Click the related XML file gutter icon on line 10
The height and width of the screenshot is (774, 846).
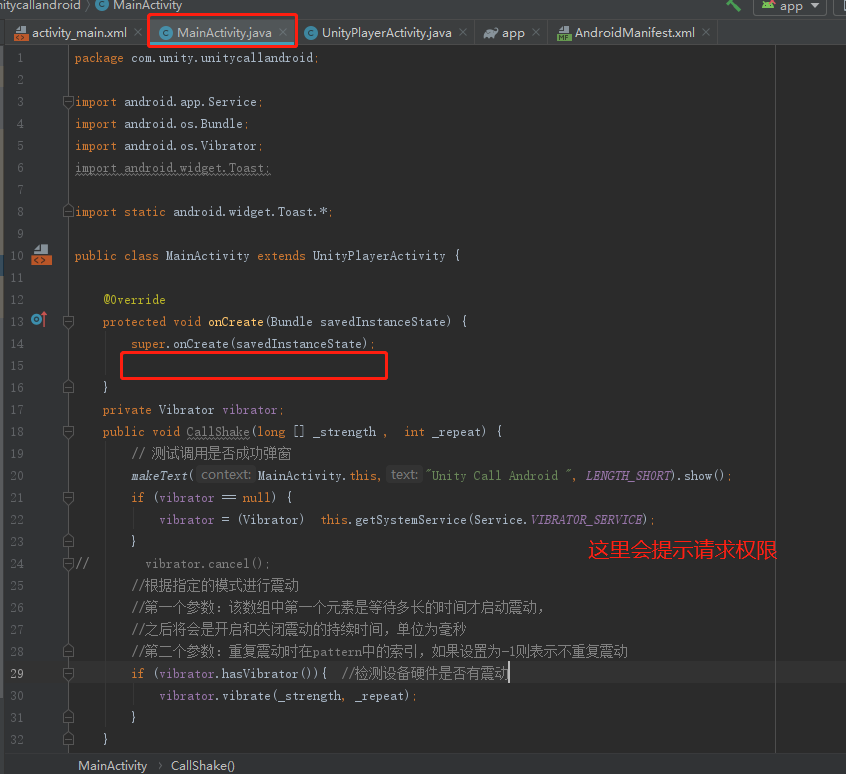click(42, 255)
